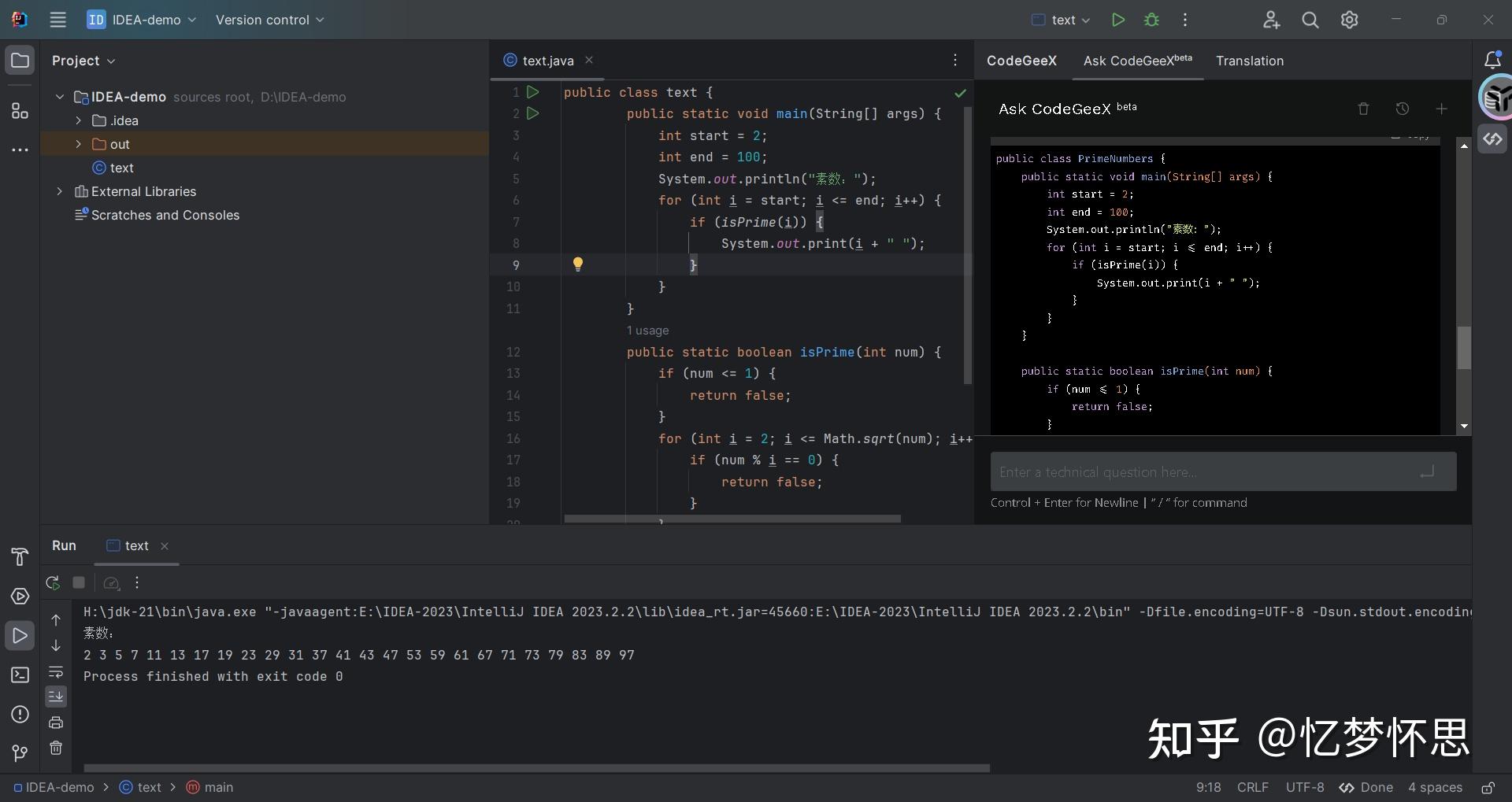Open the Terminal tool window

click(x=20, y=675)
